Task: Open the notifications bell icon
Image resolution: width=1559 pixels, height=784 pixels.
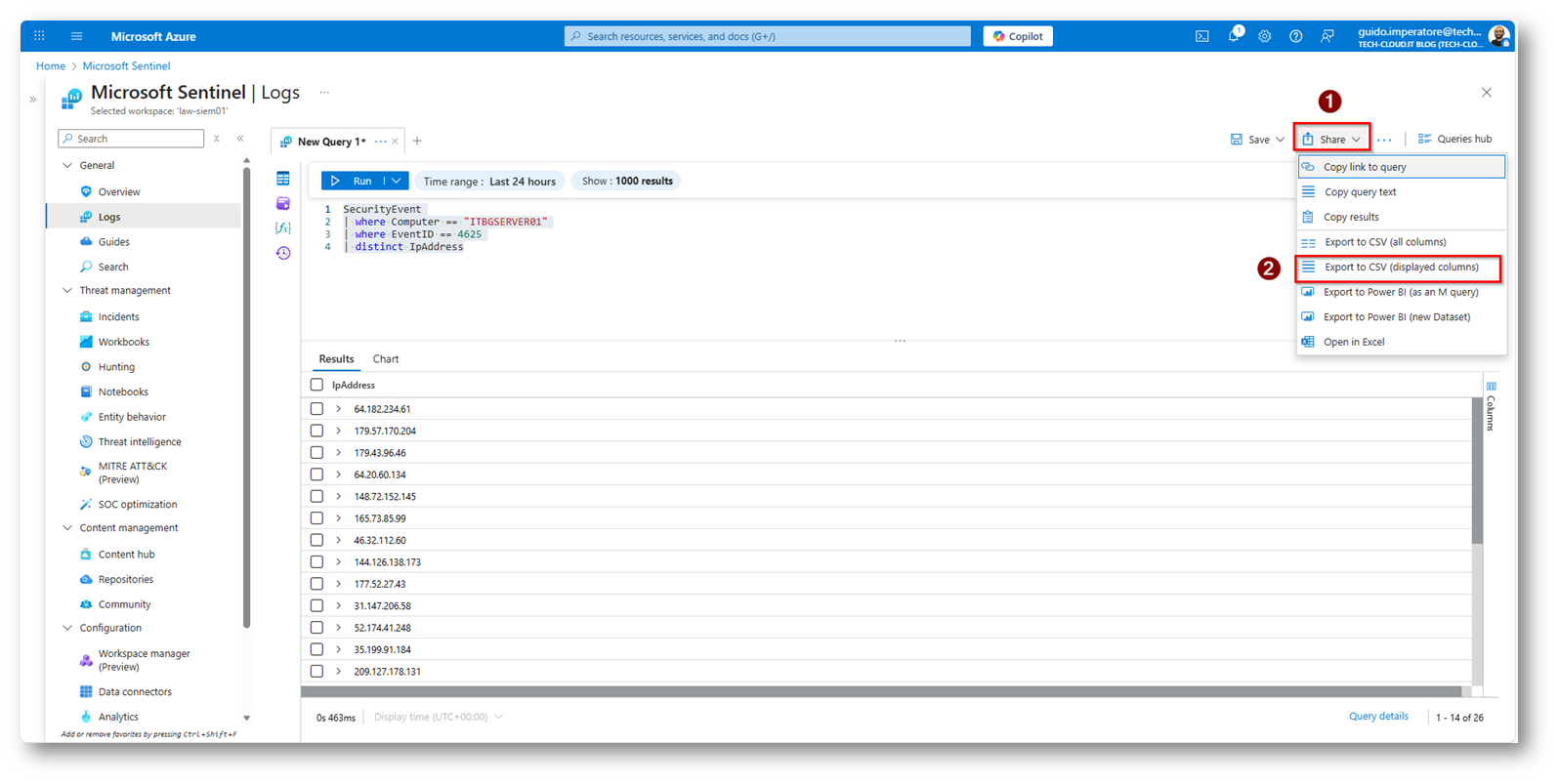Action: click(1234, 36)
